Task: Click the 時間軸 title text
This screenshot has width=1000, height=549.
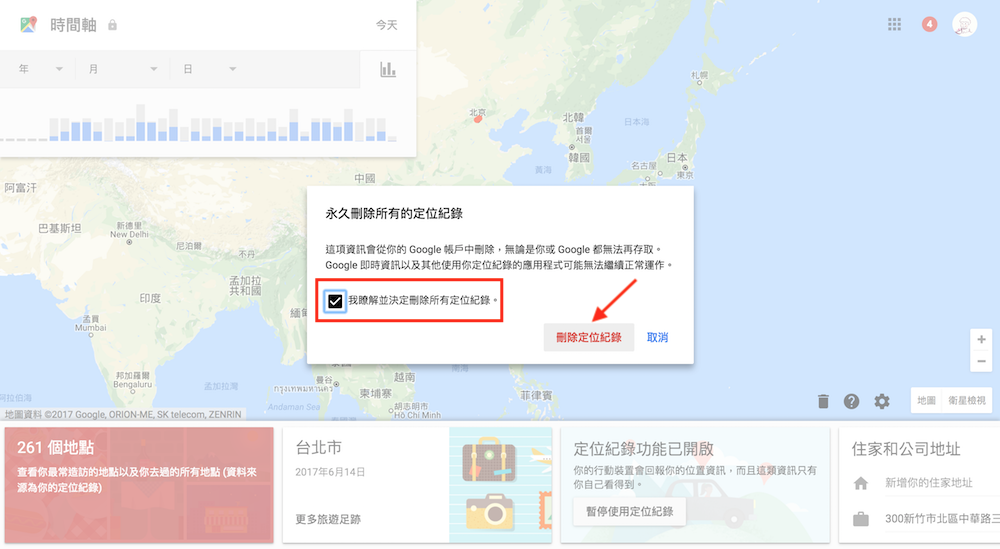Action: pos(73,25)
